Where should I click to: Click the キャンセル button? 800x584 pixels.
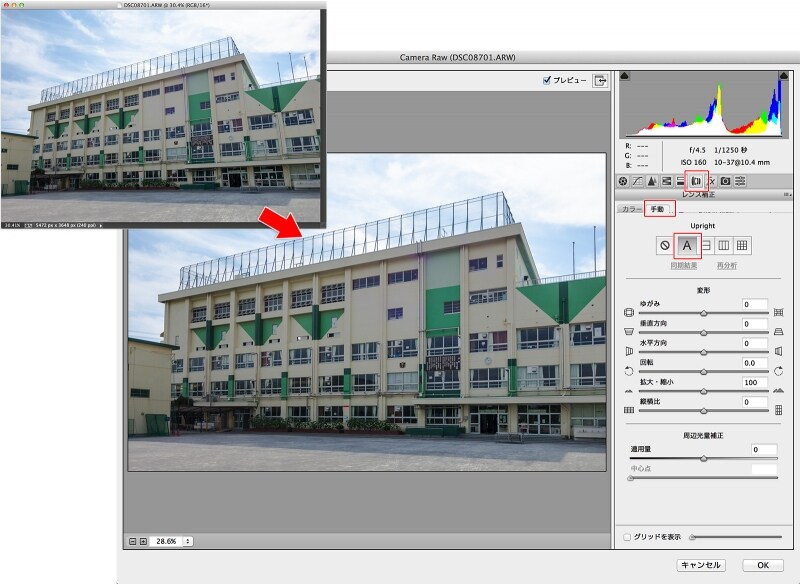click(x=701, y=565)
